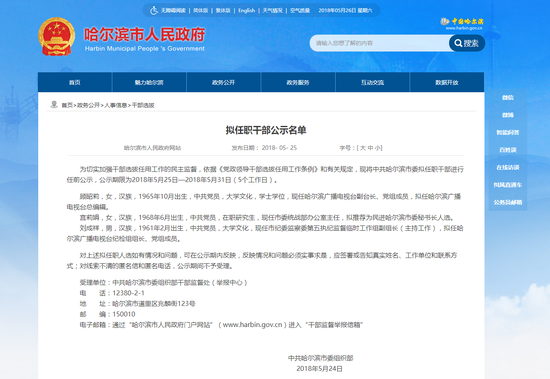Go to 政务公开 in the breadcrumb

pyautogui.click(x=88, y=105)
